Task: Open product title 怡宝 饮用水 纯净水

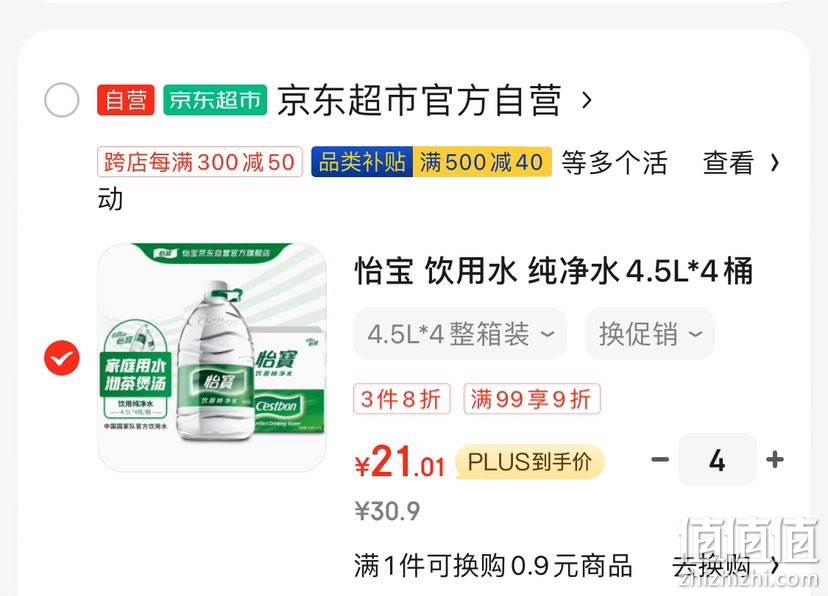Action: point(553,271)
